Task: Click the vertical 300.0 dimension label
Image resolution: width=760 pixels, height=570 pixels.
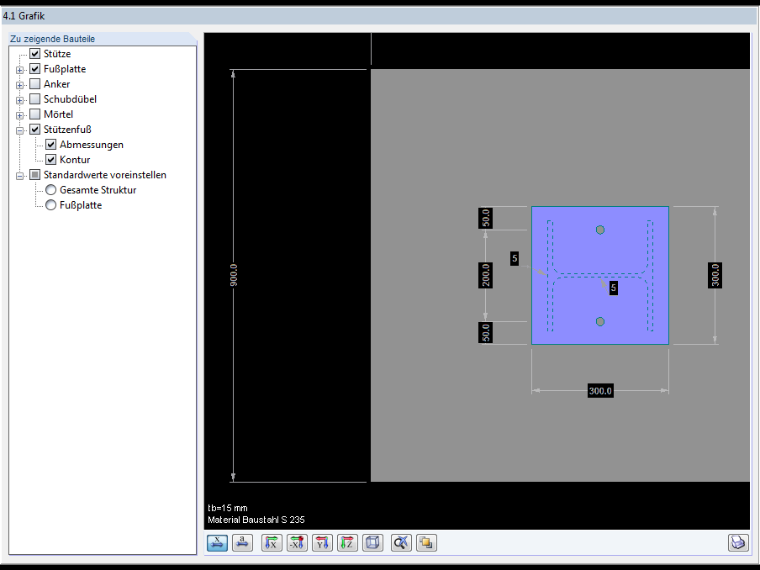Action: click(715, 275)
